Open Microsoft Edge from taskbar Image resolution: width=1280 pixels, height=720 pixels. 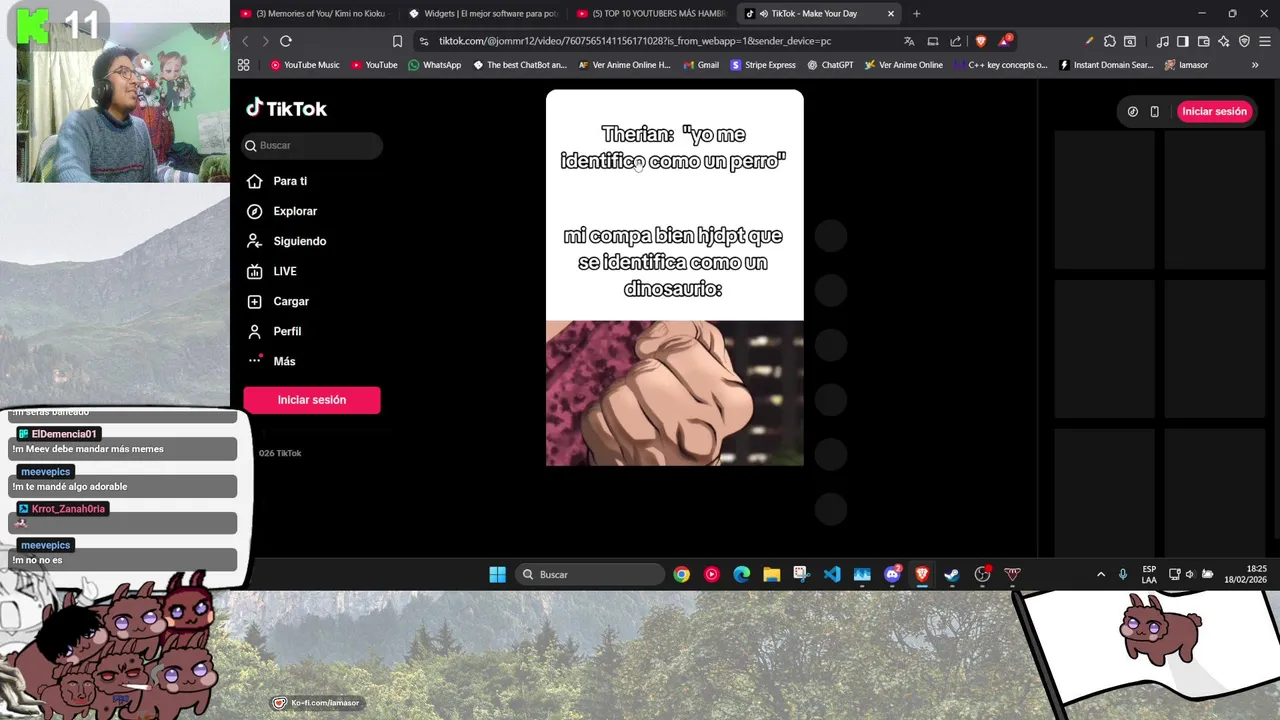coord(741,574)
